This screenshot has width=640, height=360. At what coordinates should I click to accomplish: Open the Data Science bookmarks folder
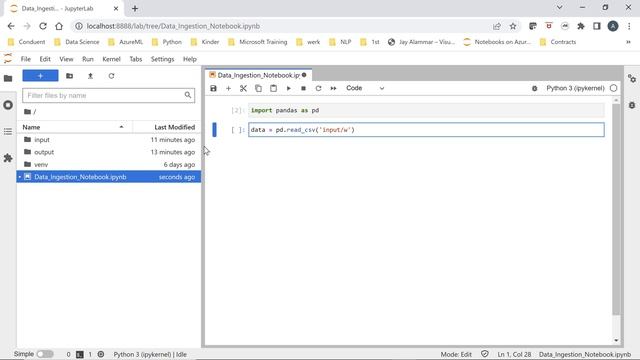(77, 42)
